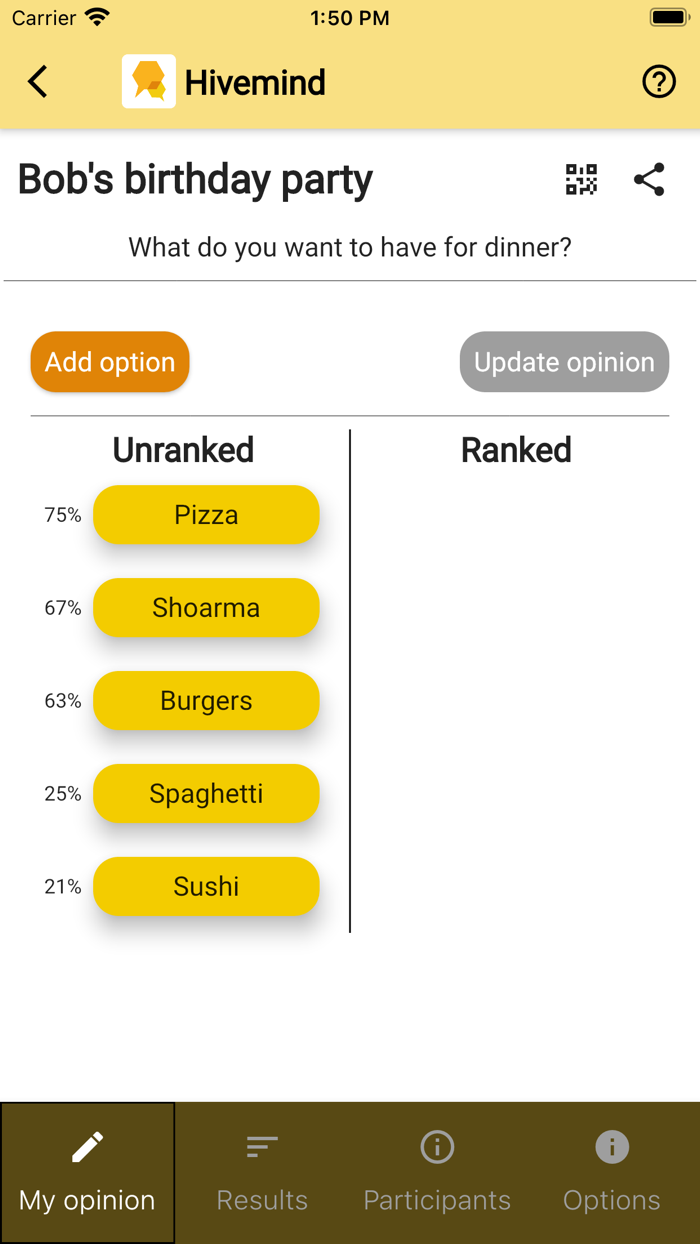Open the Results bar chart icon
The height and width of the screenshot is (1244, 700).
[261, 1146]
